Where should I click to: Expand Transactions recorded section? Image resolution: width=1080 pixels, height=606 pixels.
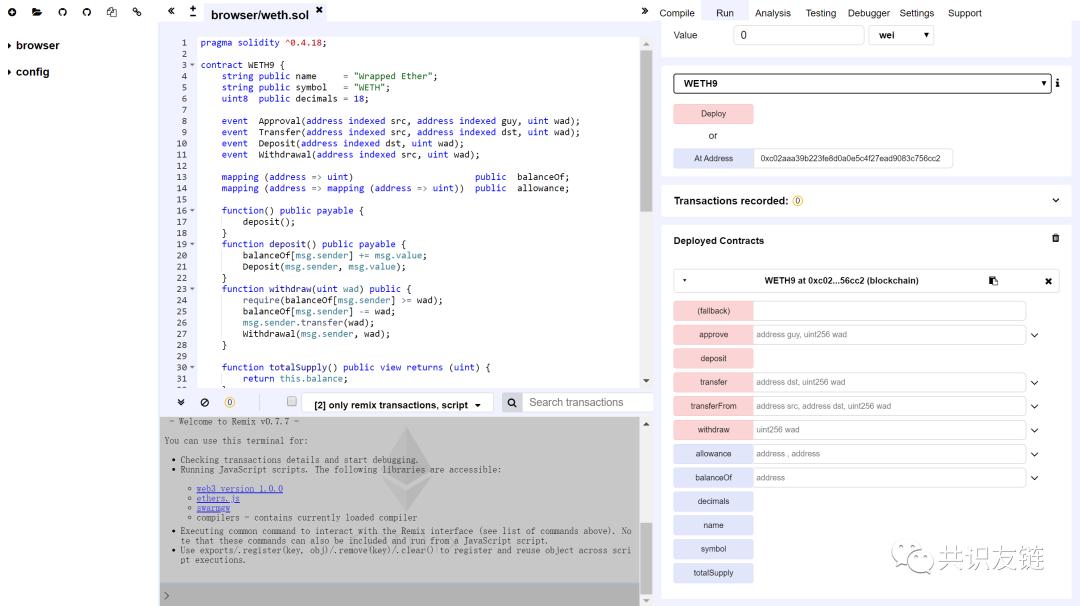tap(1055, 200)
